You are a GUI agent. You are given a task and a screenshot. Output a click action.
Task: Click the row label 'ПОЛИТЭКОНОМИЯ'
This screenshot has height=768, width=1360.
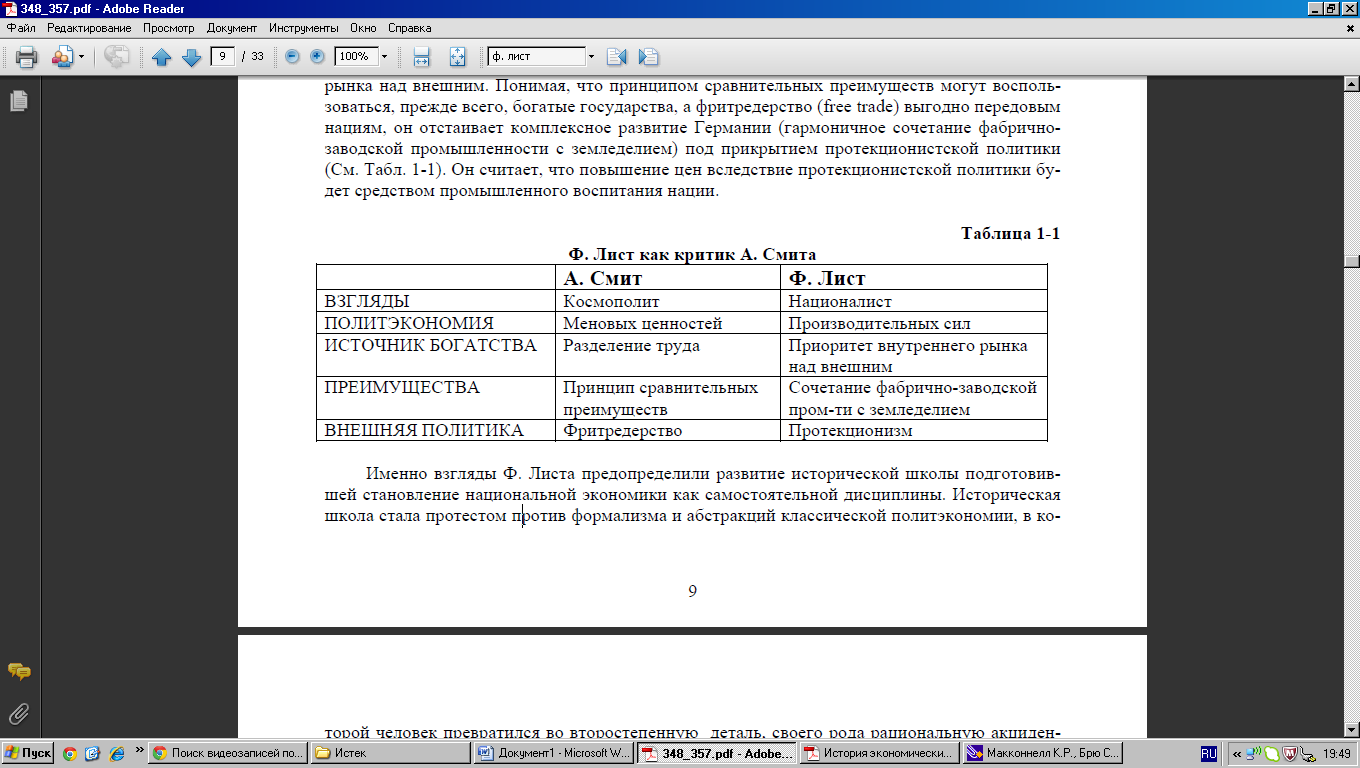[409, 324]
